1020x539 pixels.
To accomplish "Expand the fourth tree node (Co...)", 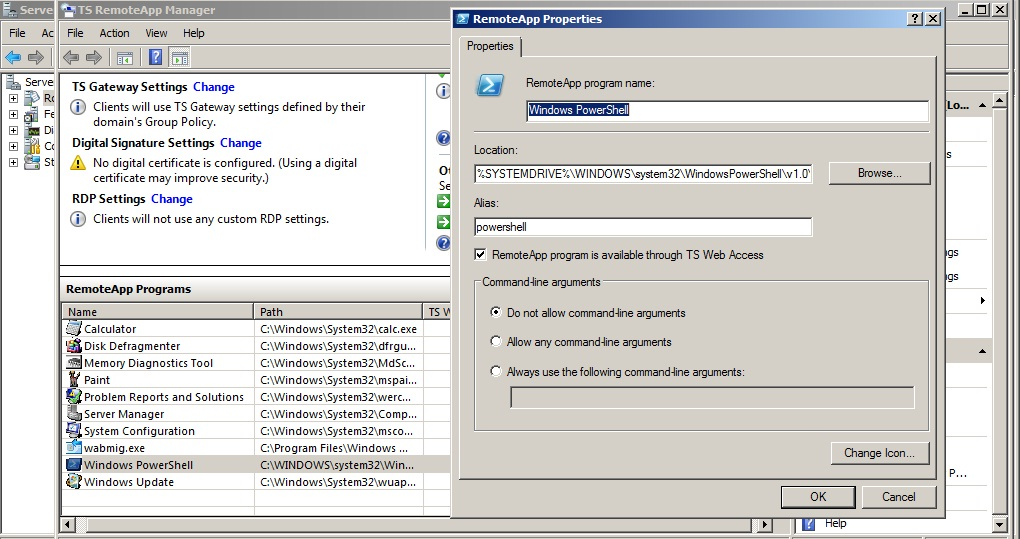I will [x=13, y=146].
